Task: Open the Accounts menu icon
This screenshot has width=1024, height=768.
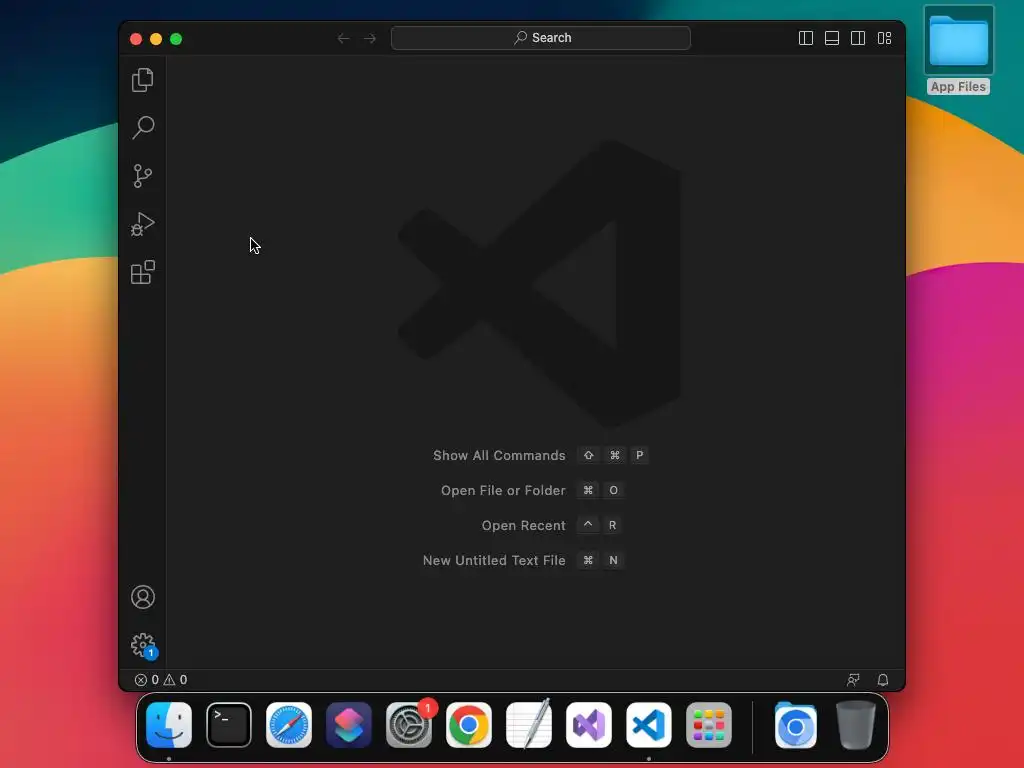Action: coord(142,597)
